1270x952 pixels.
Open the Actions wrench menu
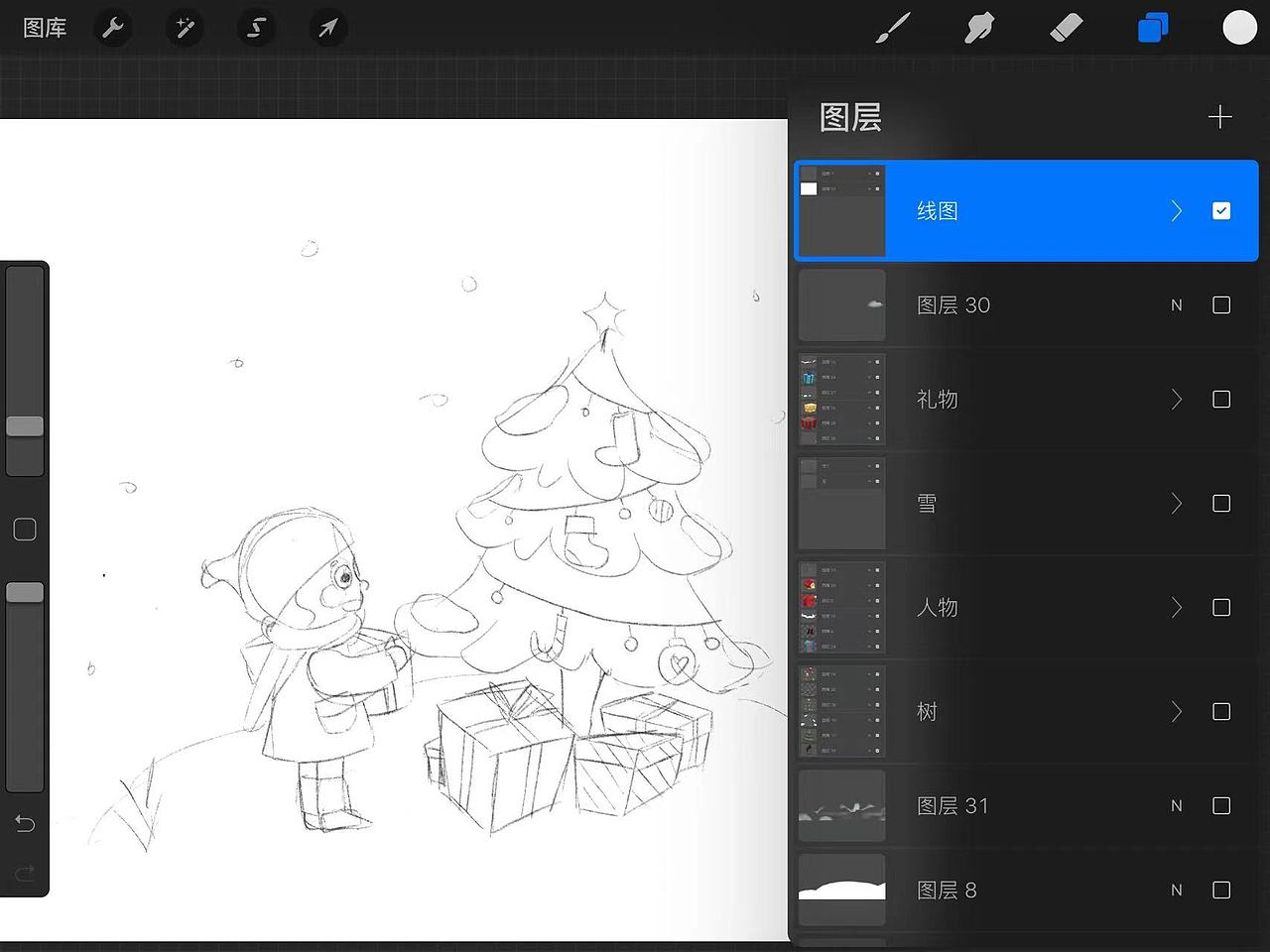[113, 28]
